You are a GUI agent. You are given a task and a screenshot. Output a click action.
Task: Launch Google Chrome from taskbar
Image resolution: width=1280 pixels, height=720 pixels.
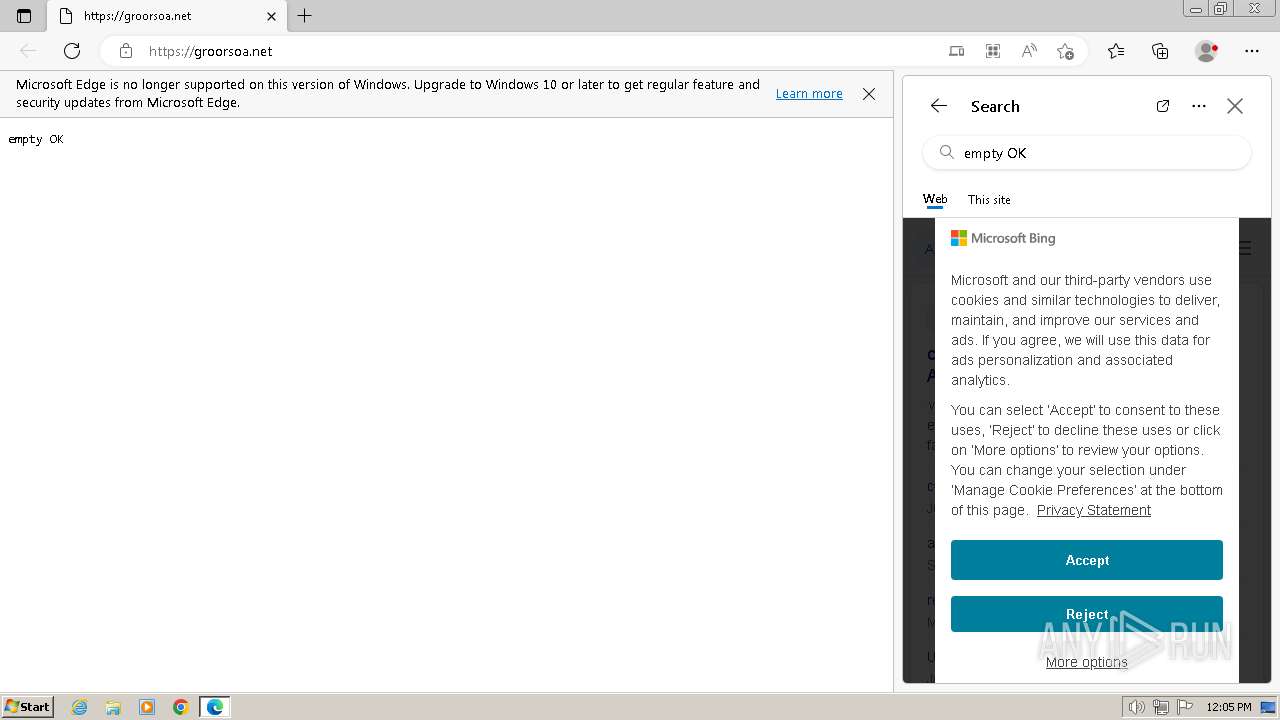click(181, 707)
